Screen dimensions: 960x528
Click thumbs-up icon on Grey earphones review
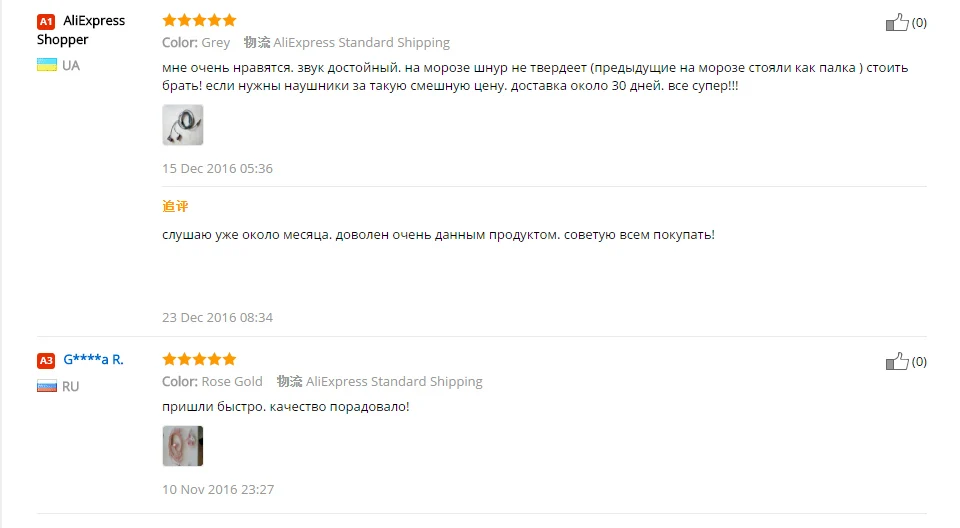tap(897, 23)
